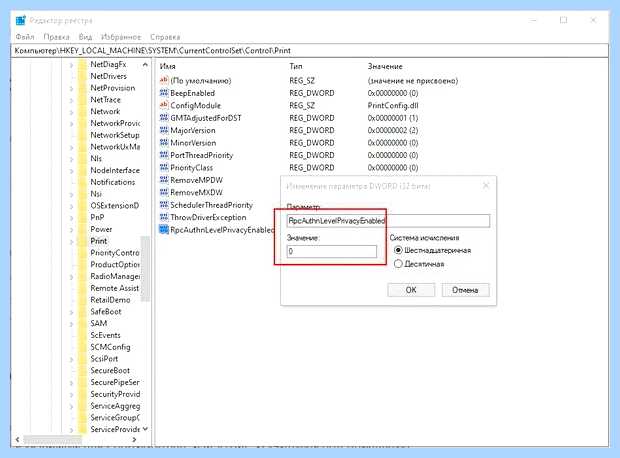The height and width of the screenshot is (458, 620).
Task: Expand the SafeBoot tree node
Action: click(71, 312)
